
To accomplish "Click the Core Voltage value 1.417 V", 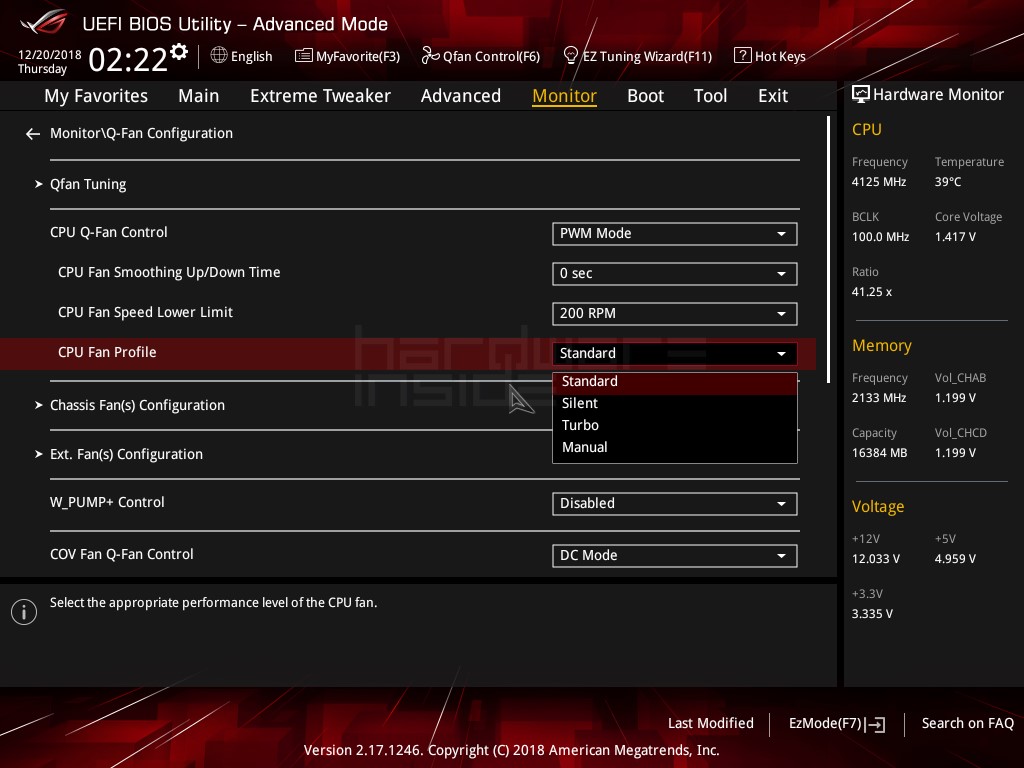I will 955,237.
